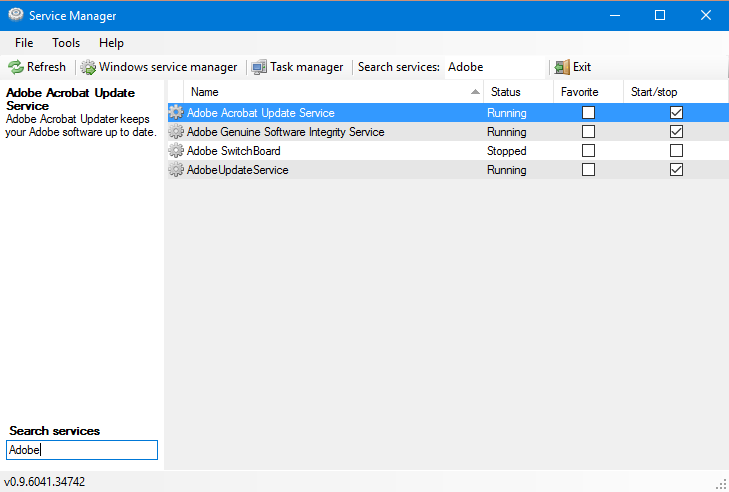Mark Adobe Acrobat Update Service as favorite
Viewport: 729px width, 492px height.
588,113
